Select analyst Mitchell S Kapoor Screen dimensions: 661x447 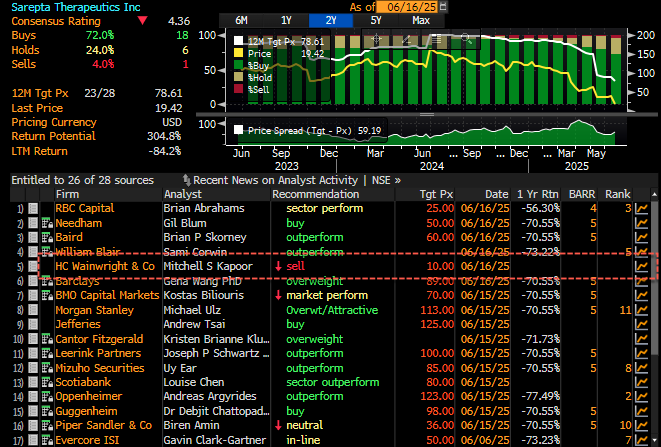[x=208, y=266]
